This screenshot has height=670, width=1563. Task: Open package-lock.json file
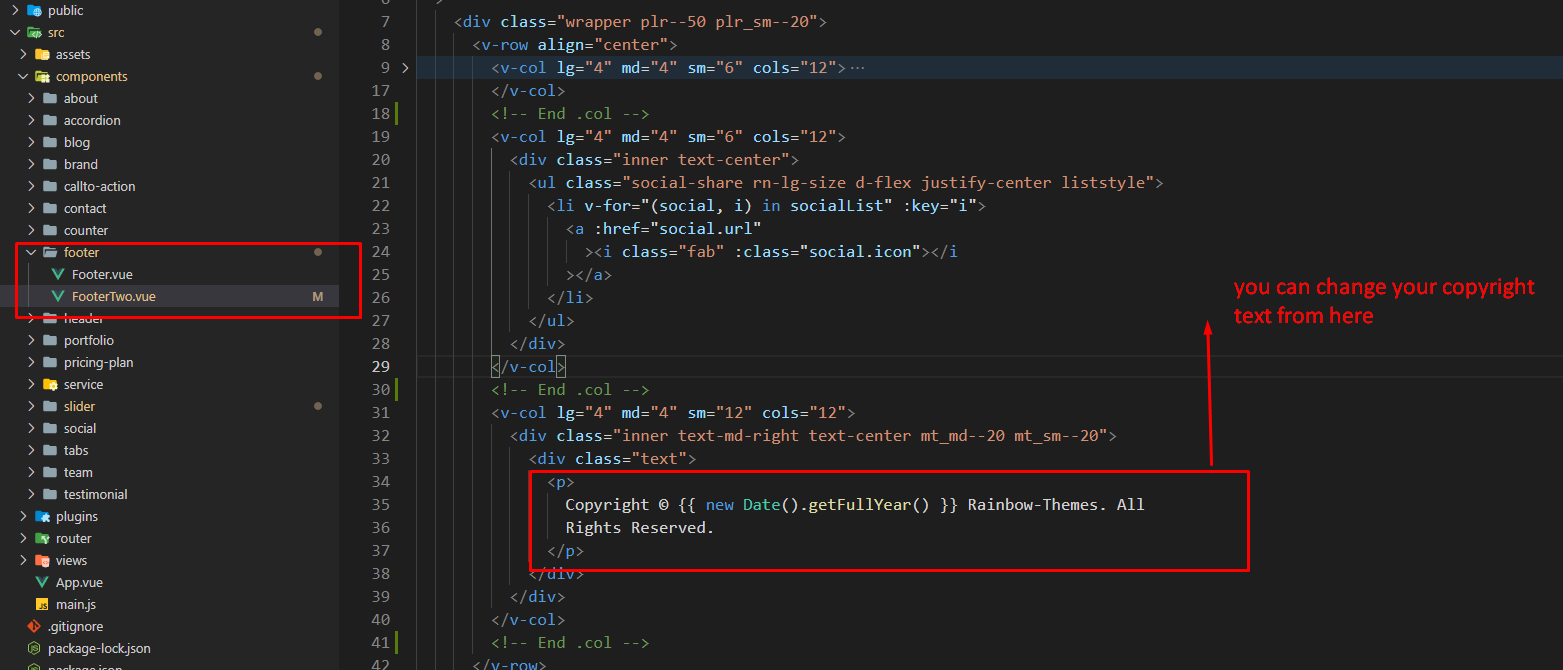tap(99, 649)
